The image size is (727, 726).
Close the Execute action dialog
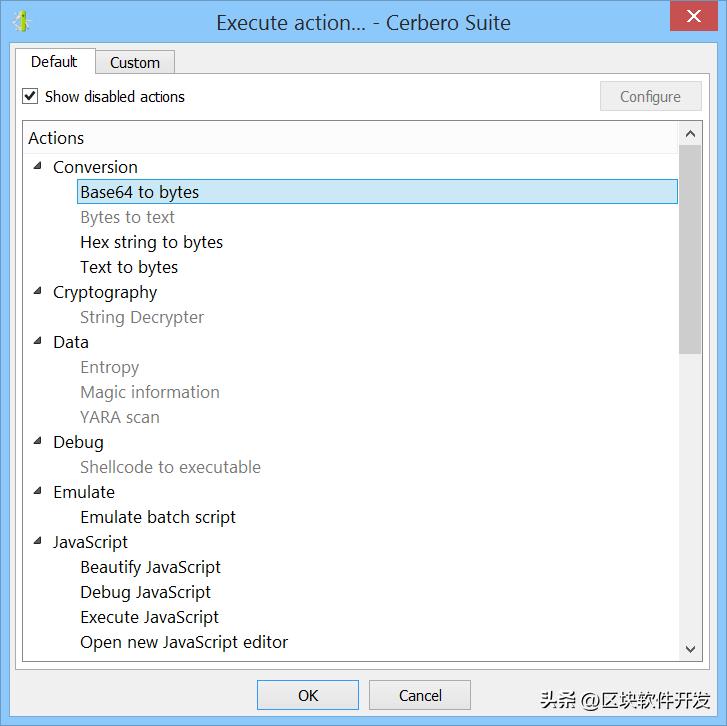tap(694, 16)
